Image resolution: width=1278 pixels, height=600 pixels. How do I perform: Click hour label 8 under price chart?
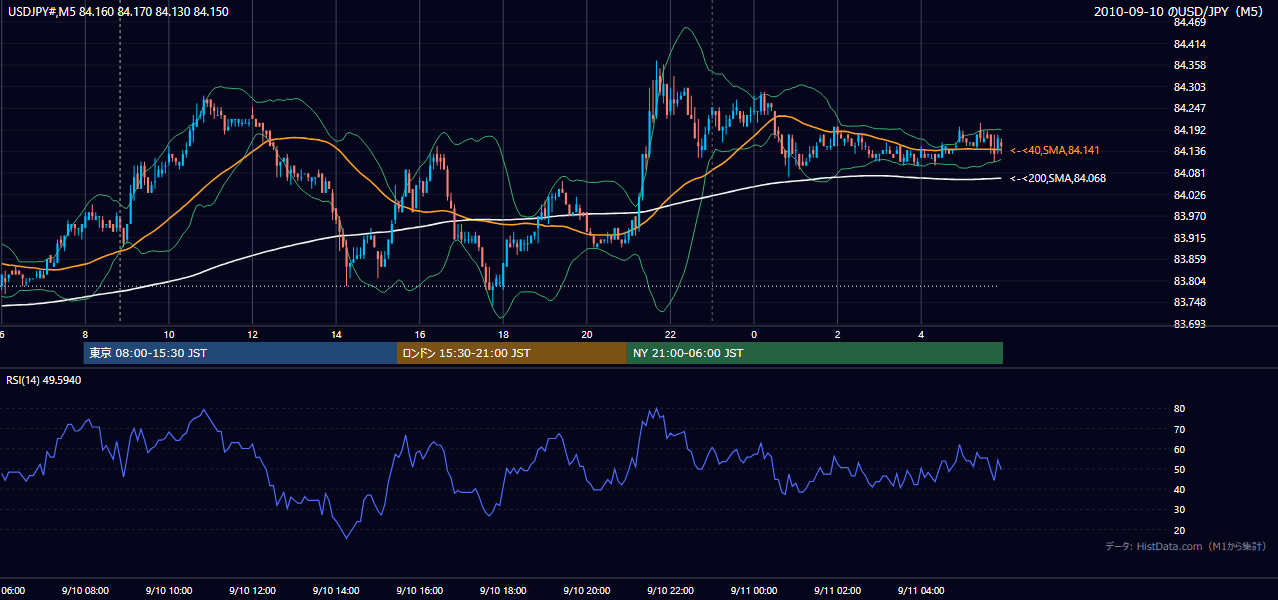85,335
